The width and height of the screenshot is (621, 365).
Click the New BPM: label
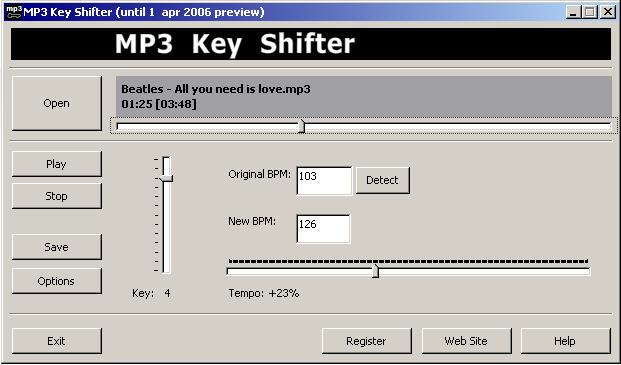(252, 221)
